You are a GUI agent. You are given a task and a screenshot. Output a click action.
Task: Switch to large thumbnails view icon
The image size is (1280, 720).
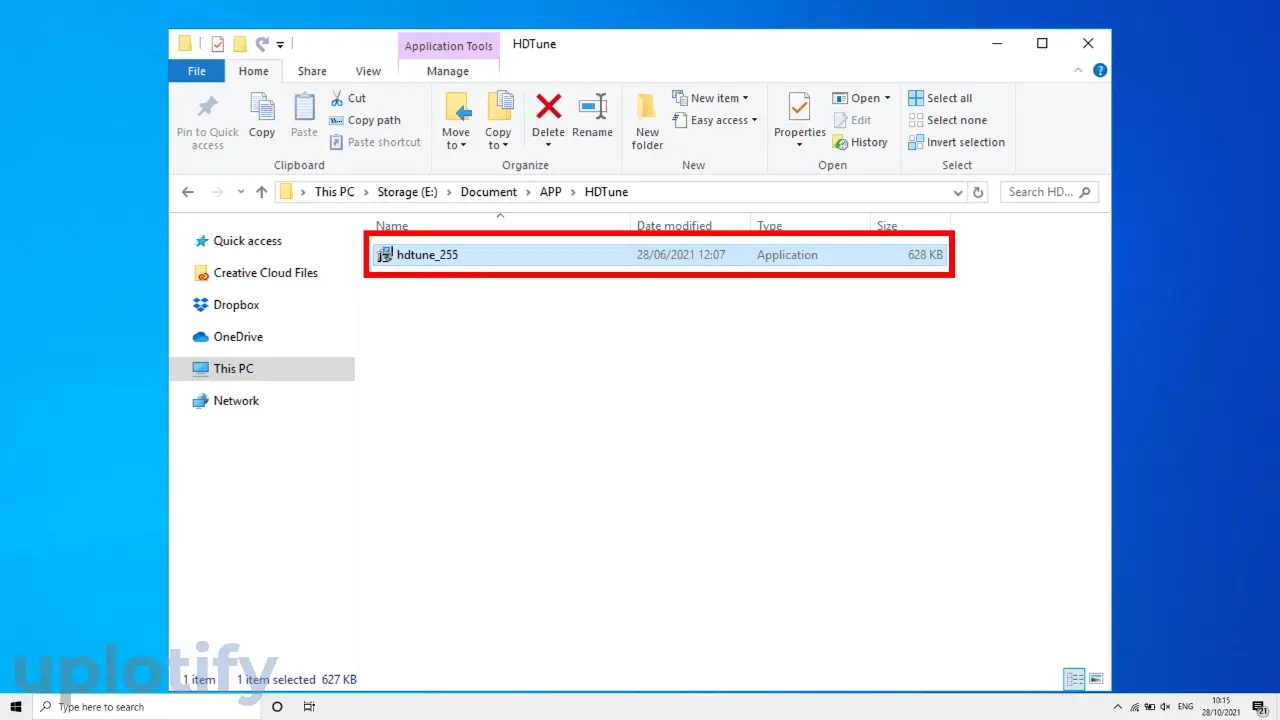click(x=1096, y=680)
